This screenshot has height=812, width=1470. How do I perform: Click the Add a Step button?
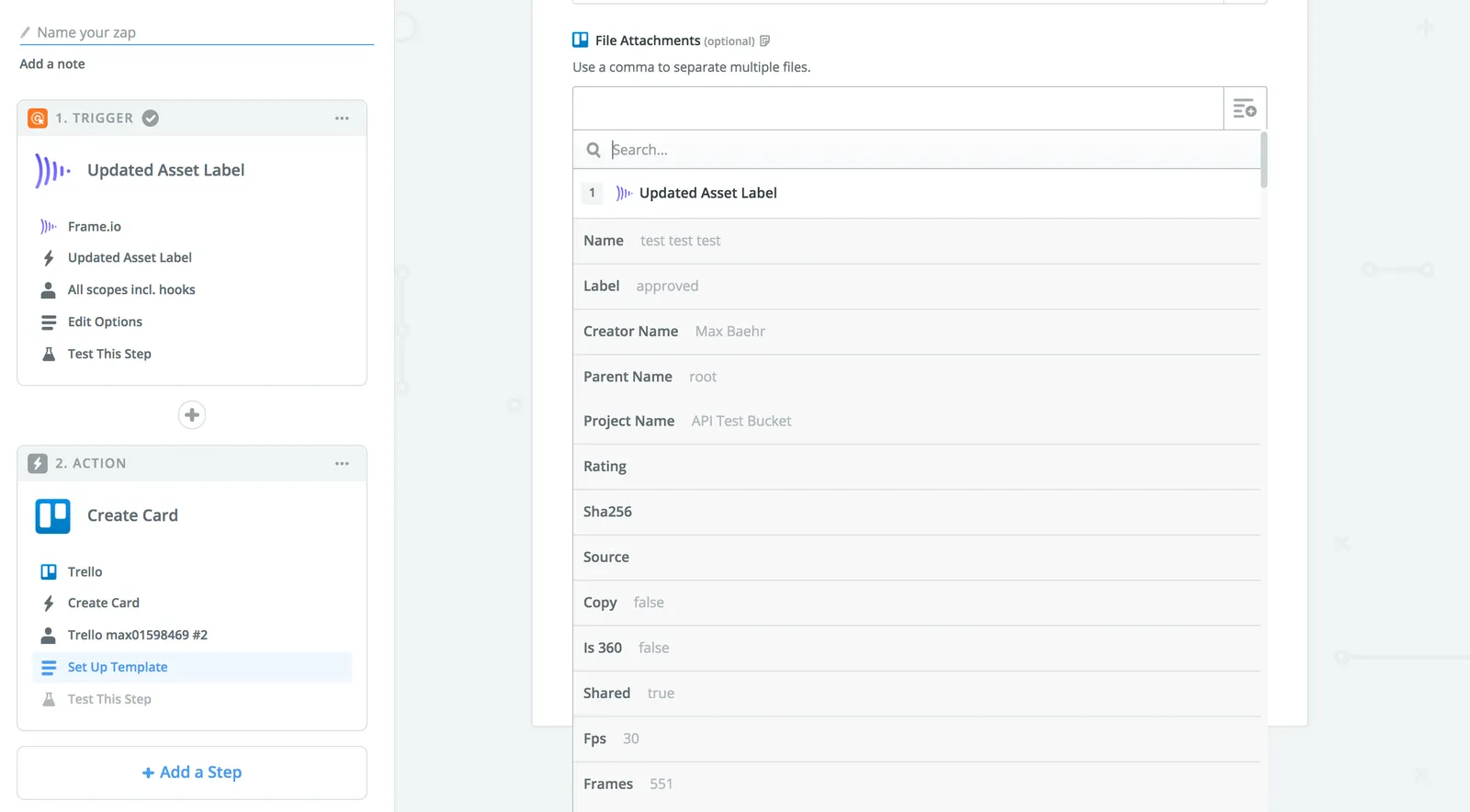192,773
